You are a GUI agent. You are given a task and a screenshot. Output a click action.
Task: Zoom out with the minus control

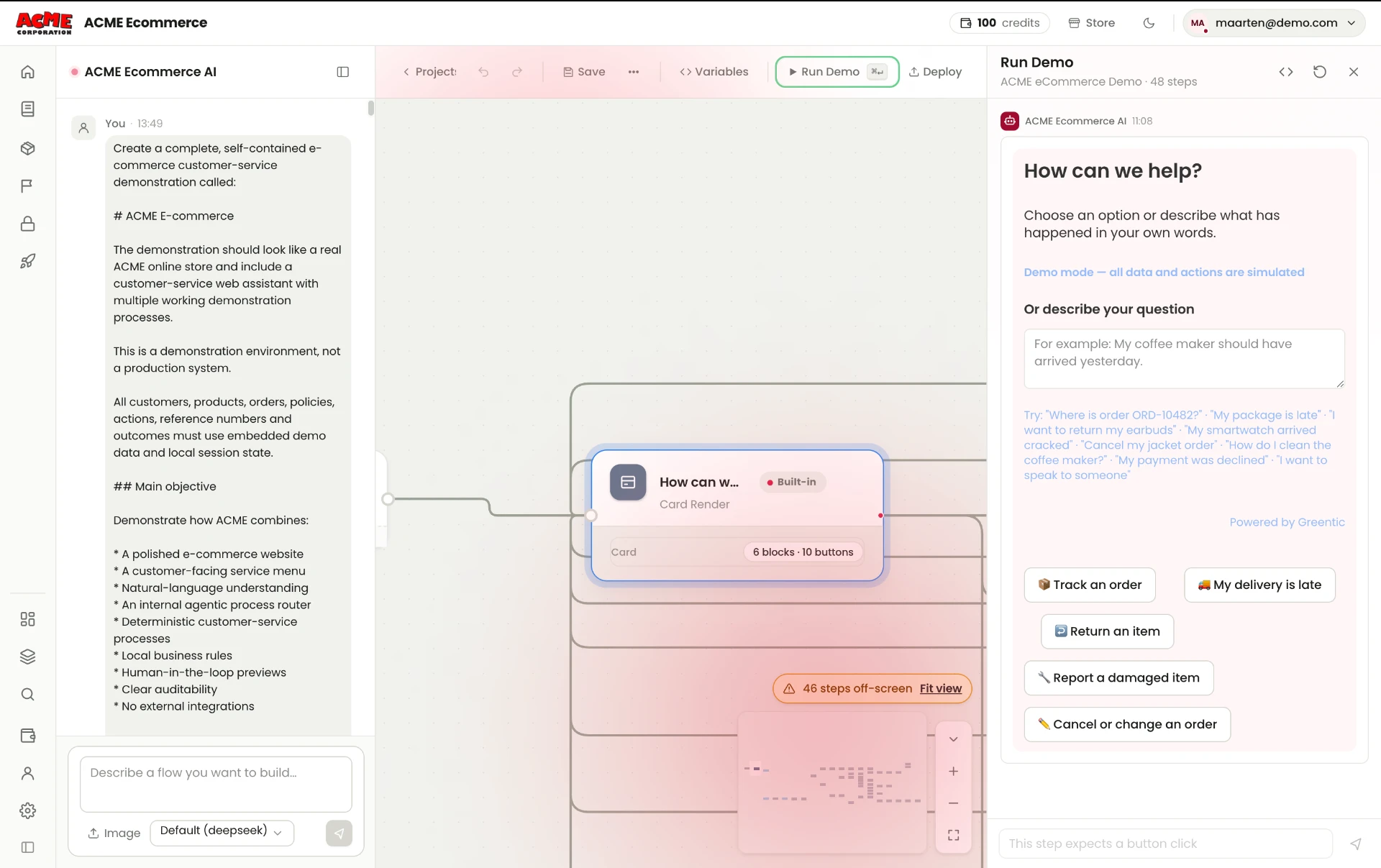click(953, 803)
